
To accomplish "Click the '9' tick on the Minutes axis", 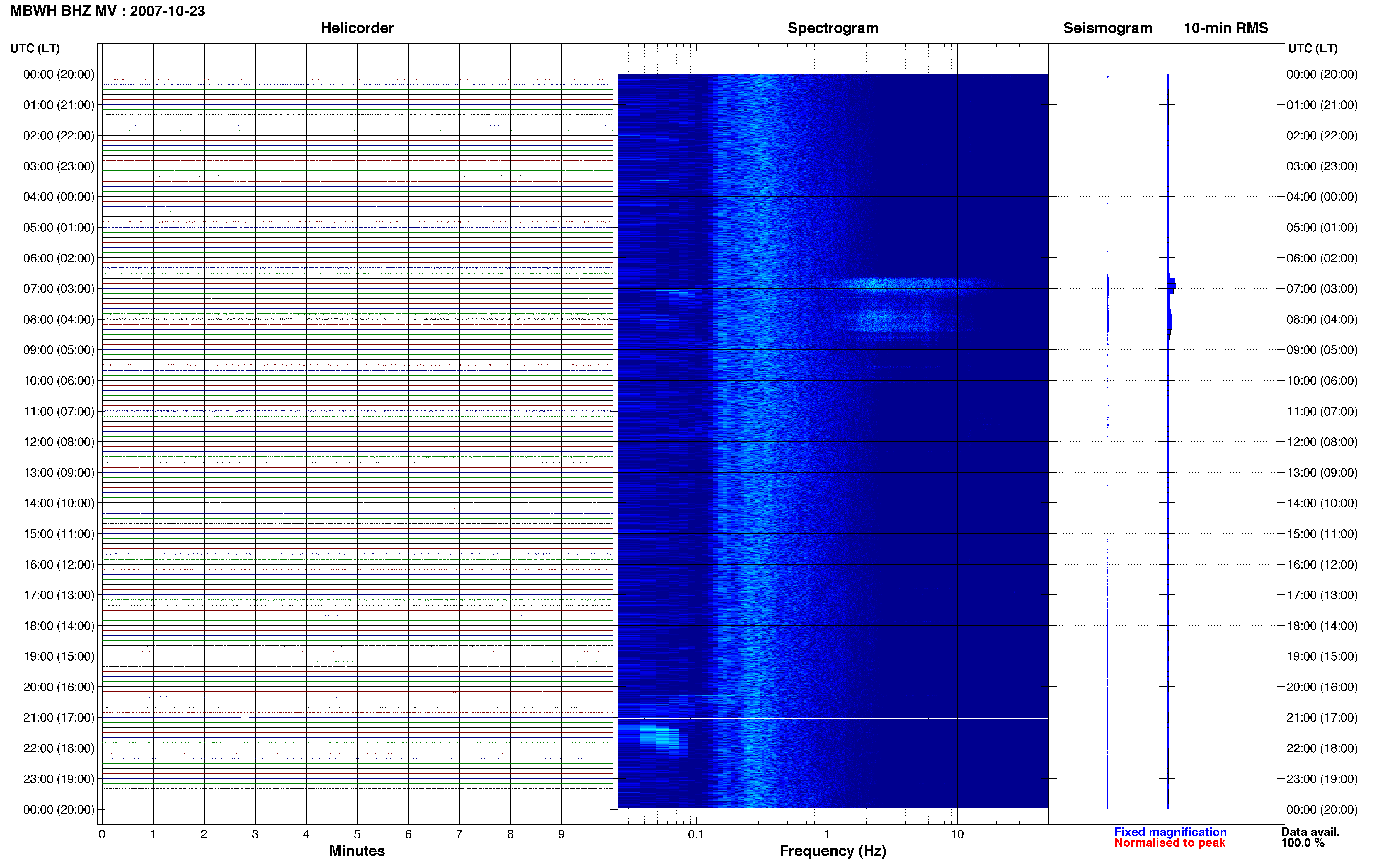I will pos(561,834).
